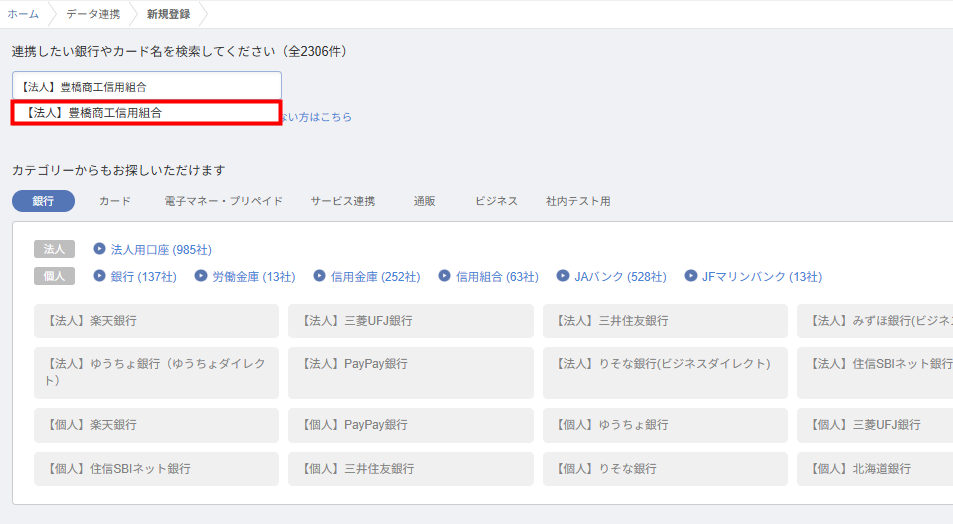Select 【法人】ゆうちょ銀行（ゆうちょダイレクト）
The width and height of the screenshot is (953, 524).
click(x=156, y=373)
